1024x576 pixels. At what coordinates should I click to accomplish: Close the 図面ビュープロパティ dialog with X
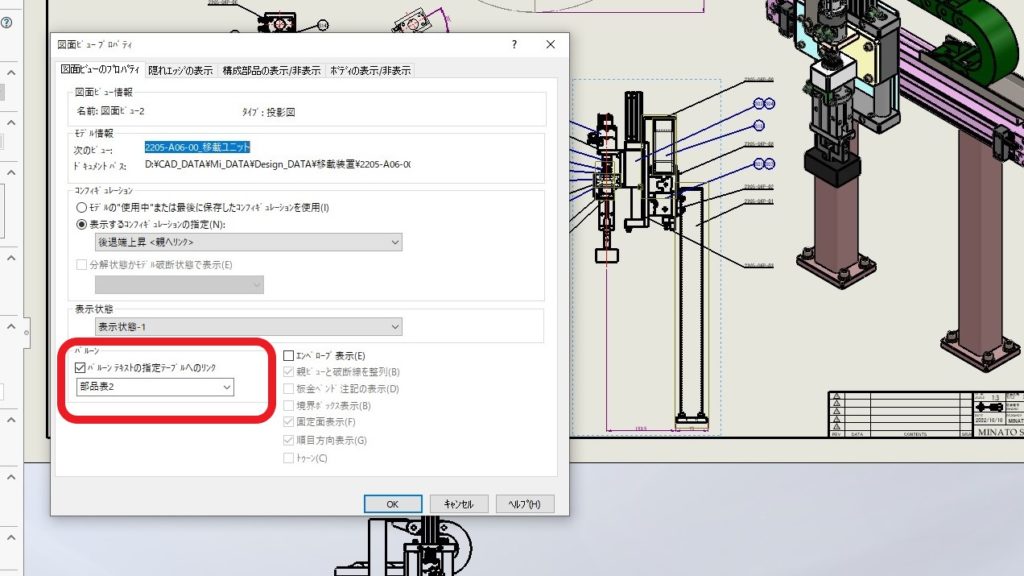pos(550,45)
